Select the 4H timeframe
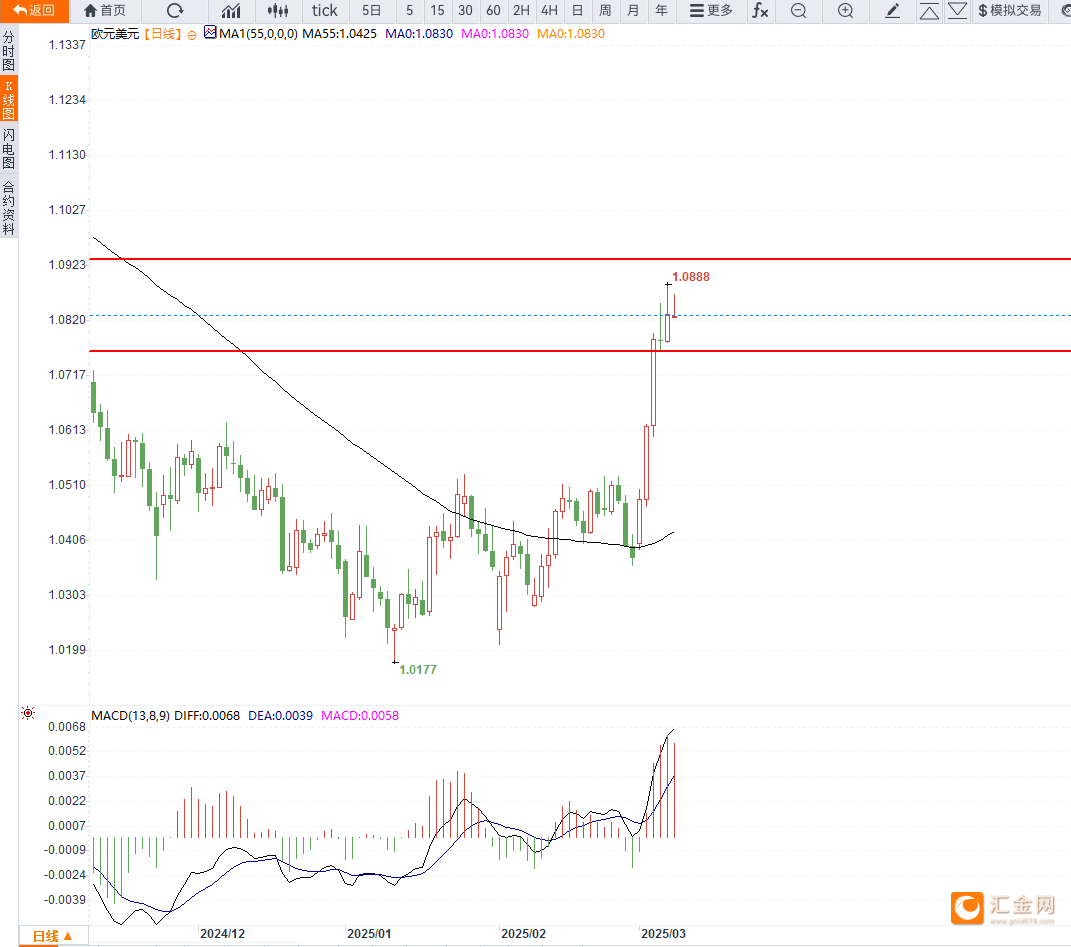 pyautogui.click(x=549, y=10)
